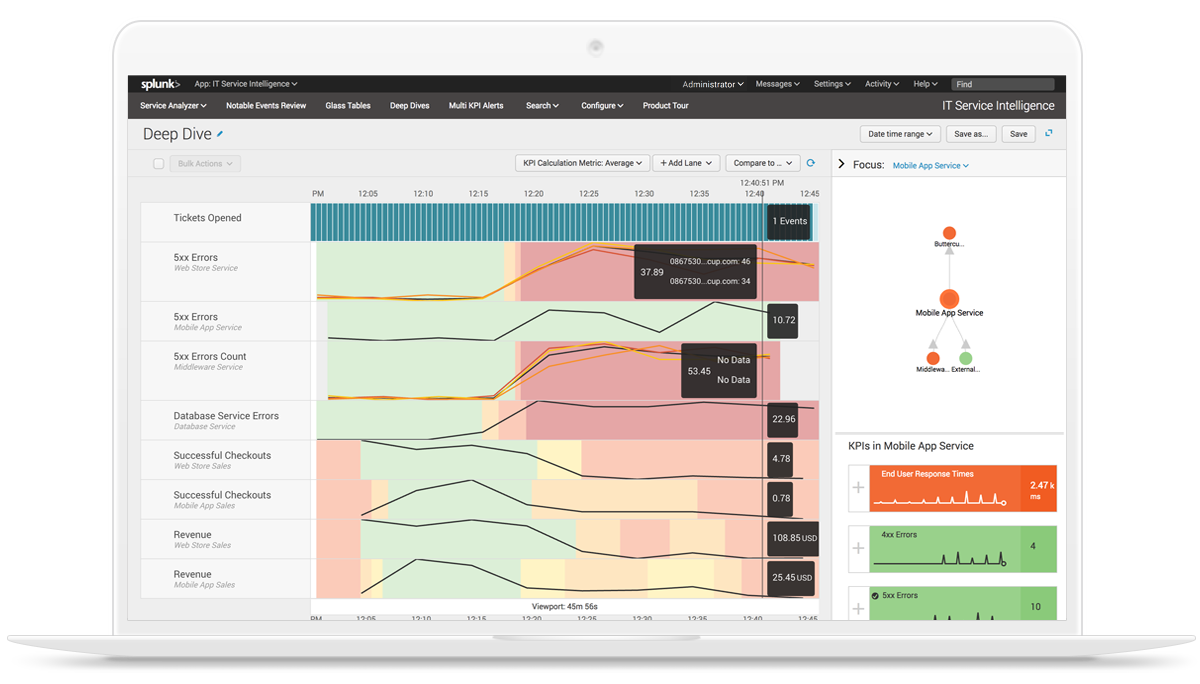Toggle the checkmark on the 5xx Errors KPI
Image resolution: width=1200 pixels, height=684 pixels.
[x=875, y=595]
